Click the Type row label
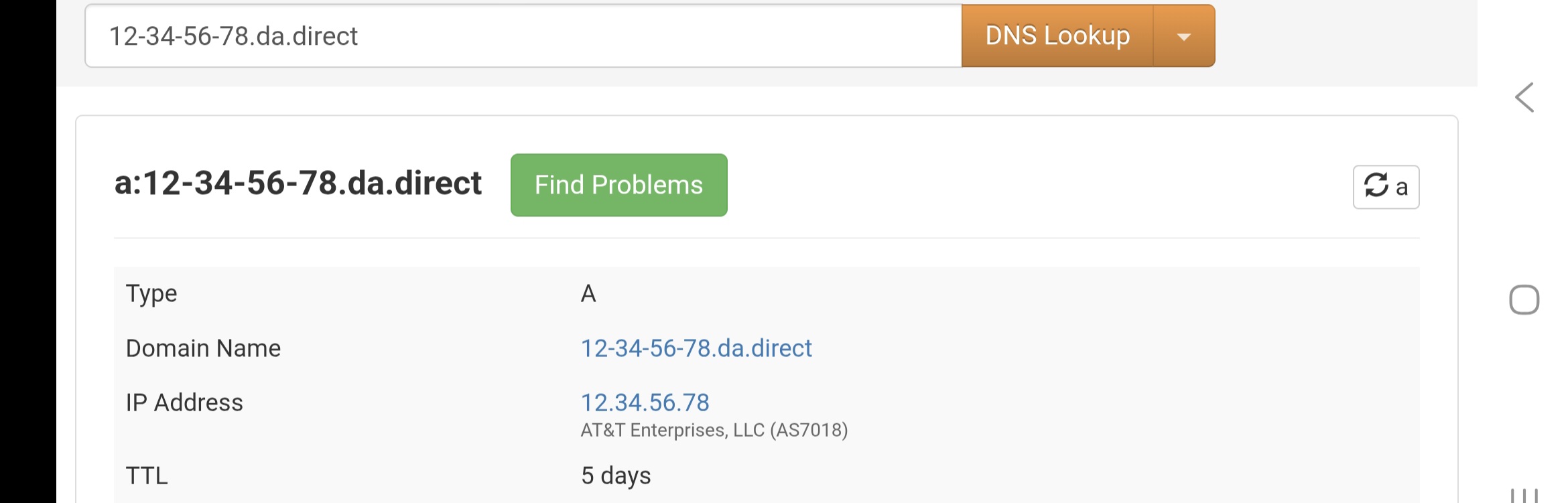Image resolution: width=1568 pixels, height=503 pixels. click(x=151, y=293)
